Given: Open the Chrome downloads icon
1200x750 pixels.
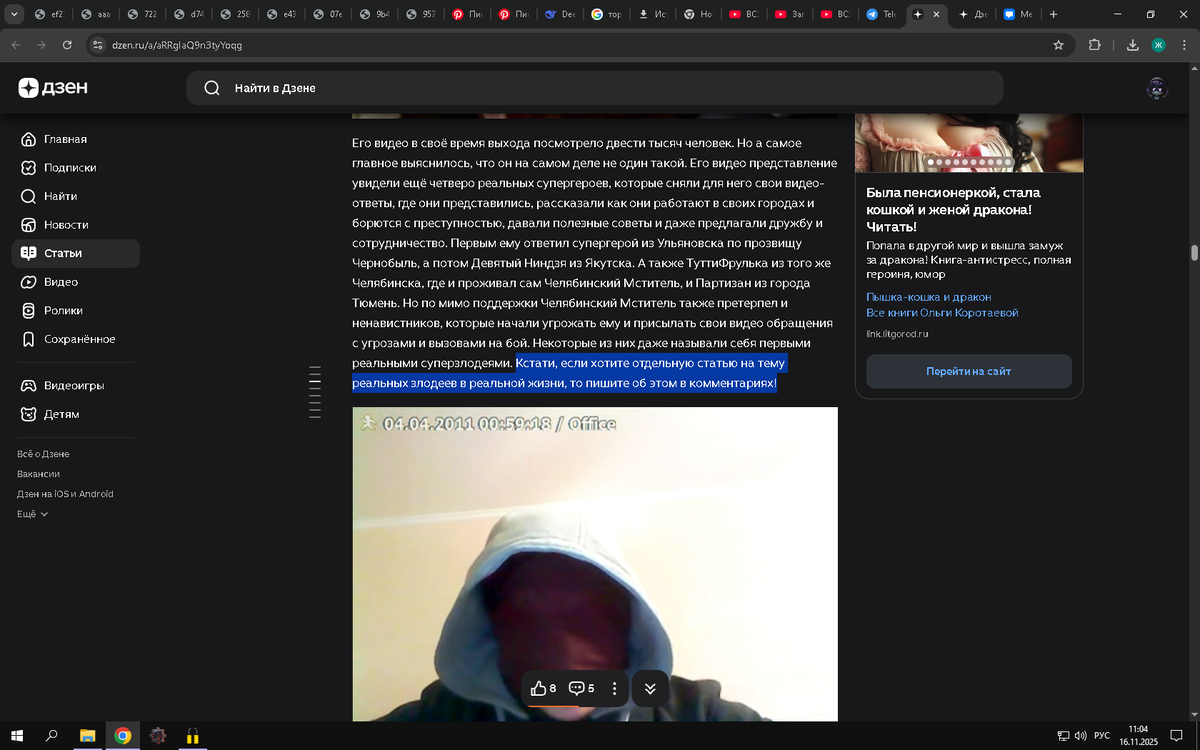Looking at the screenshot, I should coord(1132,45).
